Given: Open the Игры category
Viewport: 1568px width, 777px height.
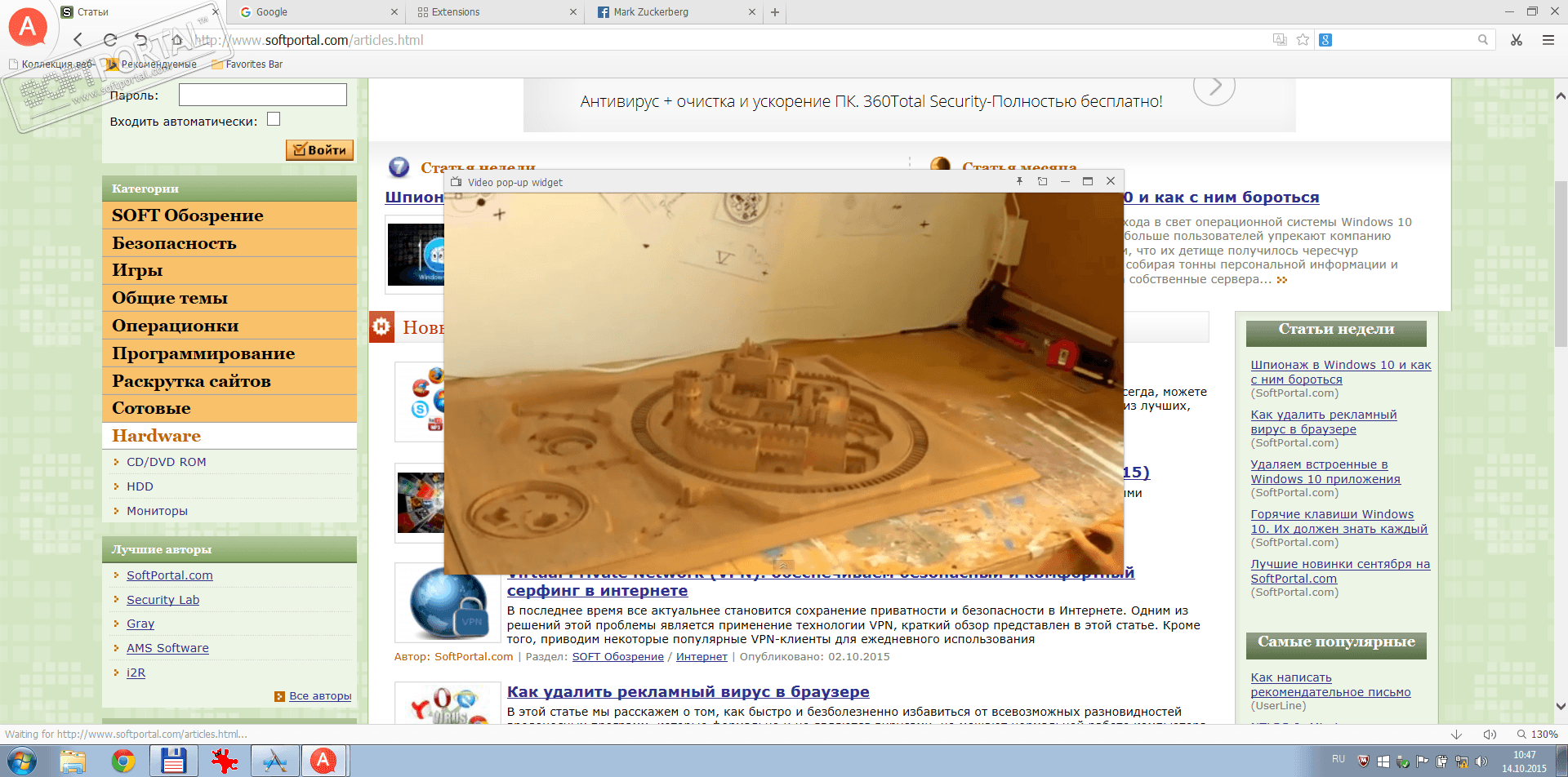Looking at the screenshot, I should pos(229,270).
